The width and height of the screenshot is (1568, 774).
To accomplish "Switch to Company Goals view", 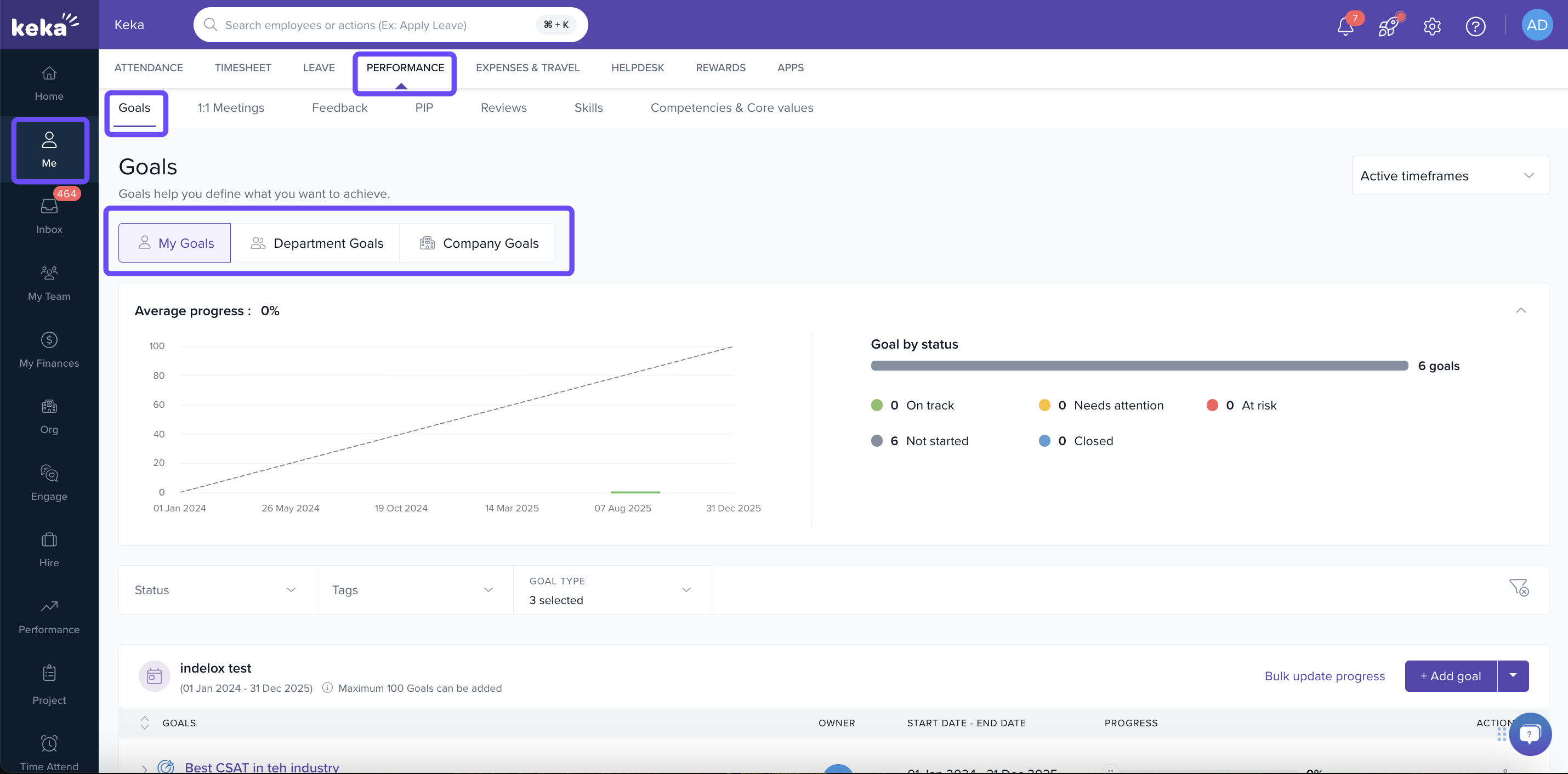I will tap(479, 243).
